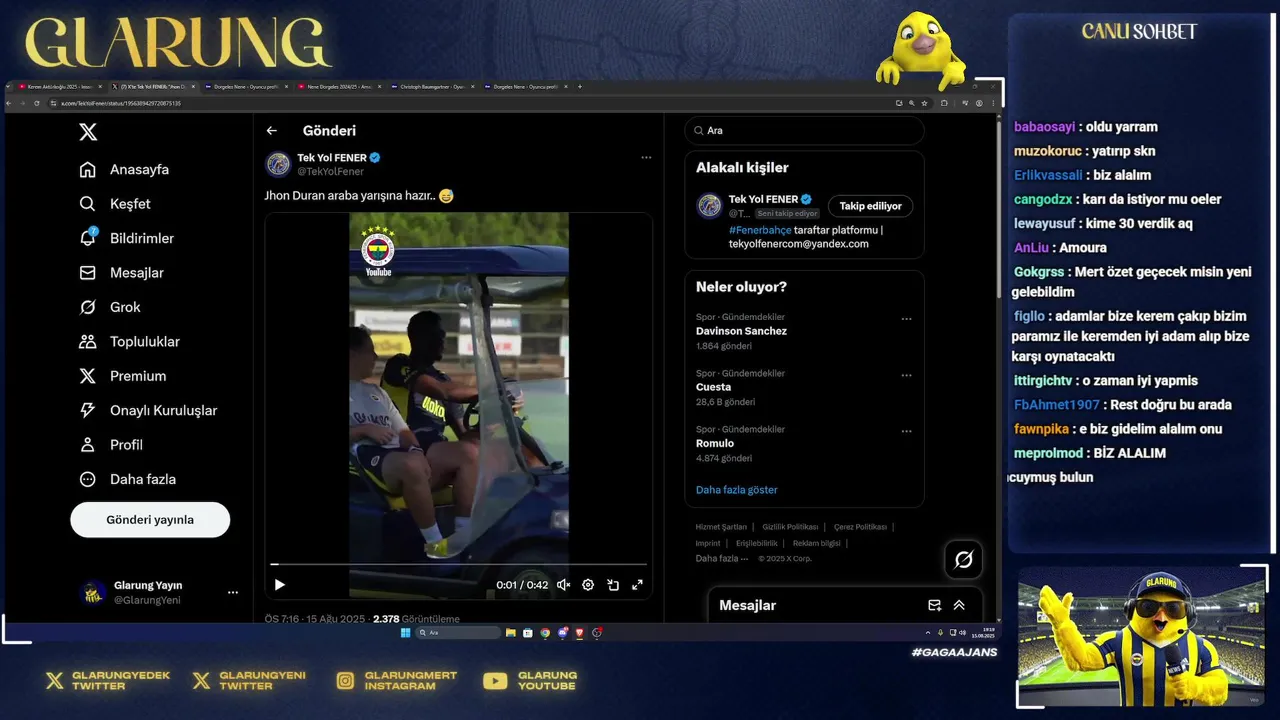Viewport: 1280px width, 720px height.
Task: Show hidden system tray icons
Action: click(928, 633)
